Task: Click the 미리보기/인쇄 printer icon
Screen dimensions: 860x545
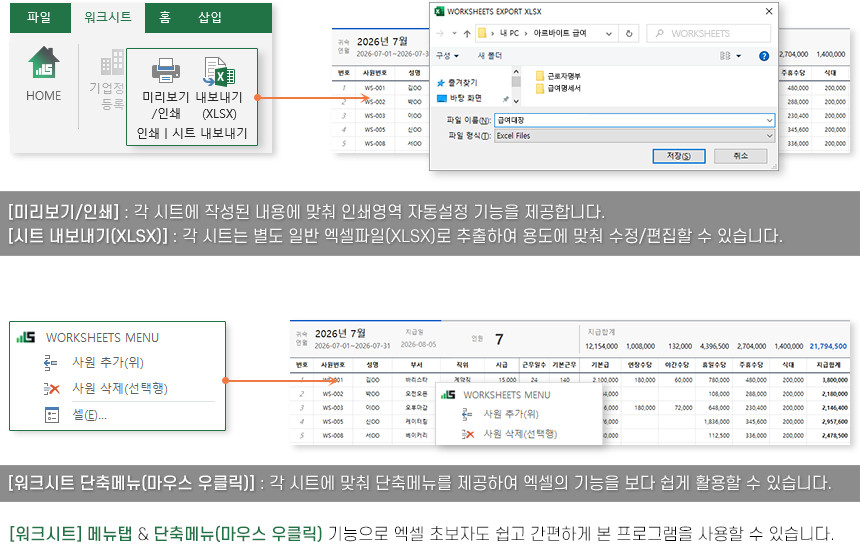Action: click(165, 71)
